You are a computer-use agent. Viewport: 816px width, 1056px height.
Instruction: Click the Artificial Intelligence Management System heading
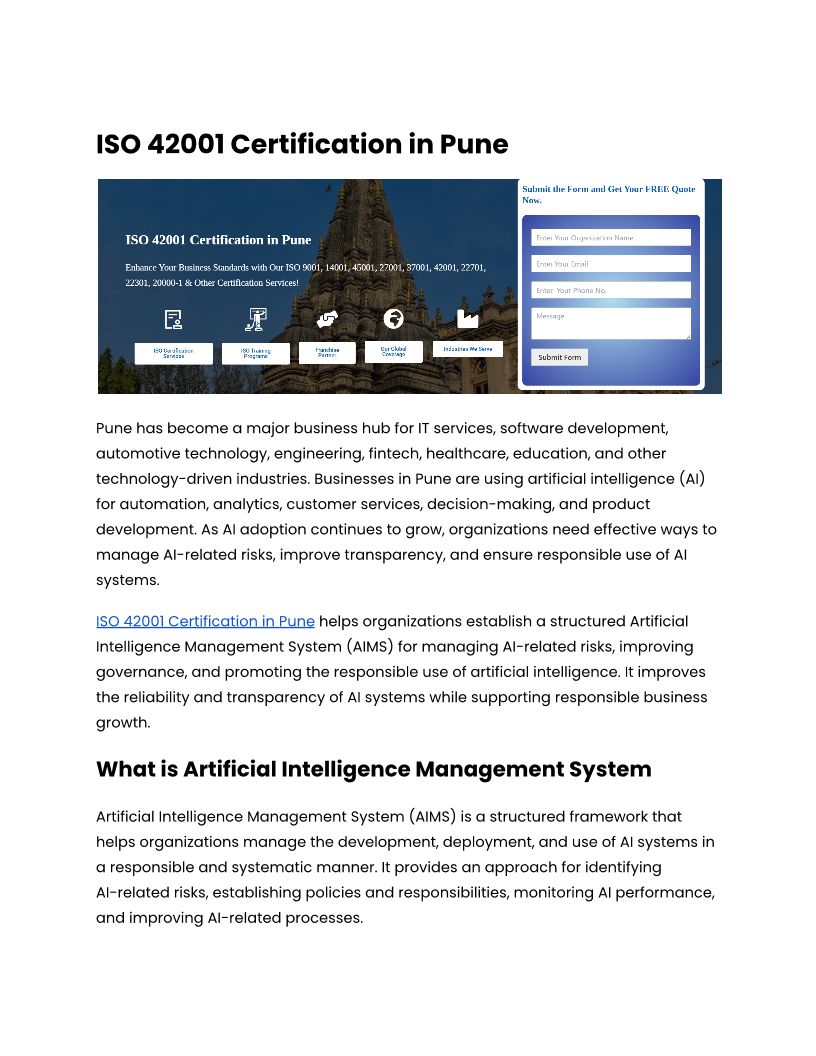(374, 769)
